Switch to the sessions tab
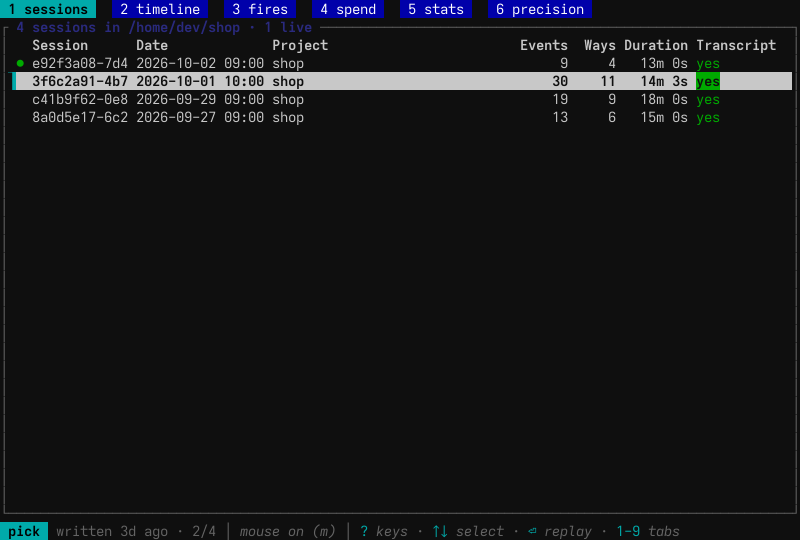 (48, 9)
